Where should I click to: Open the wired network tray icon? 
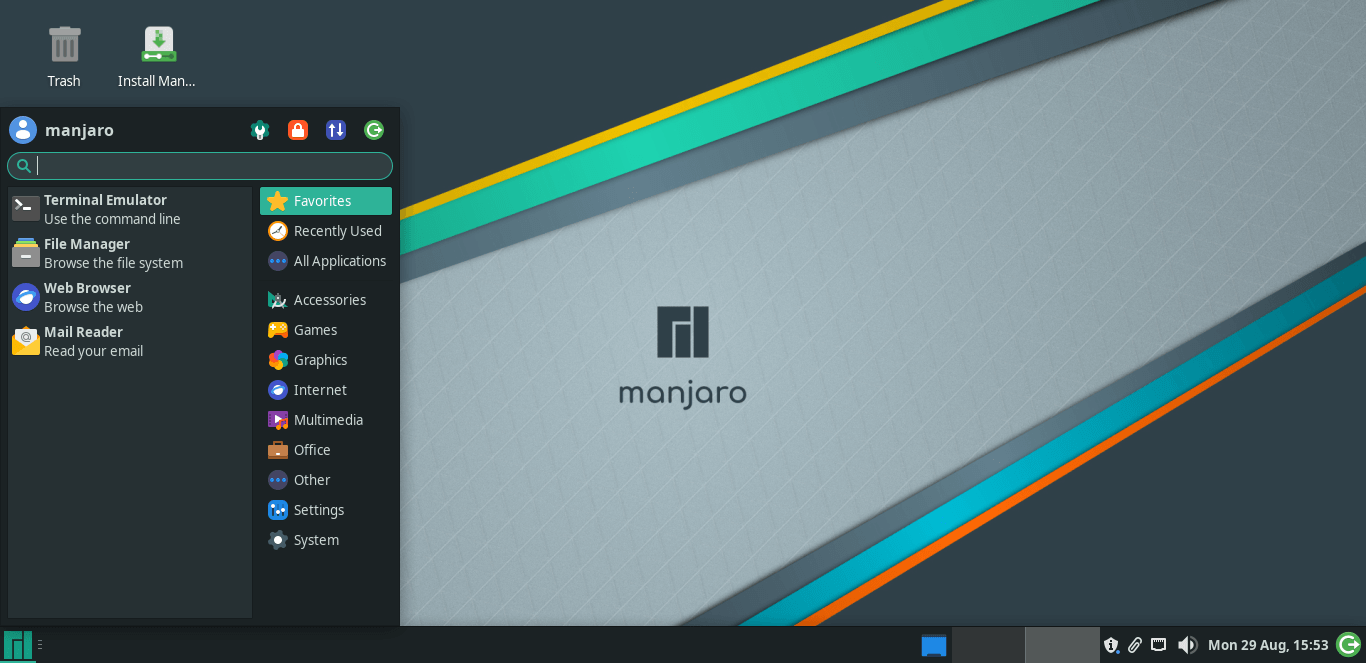(1159, 645)
